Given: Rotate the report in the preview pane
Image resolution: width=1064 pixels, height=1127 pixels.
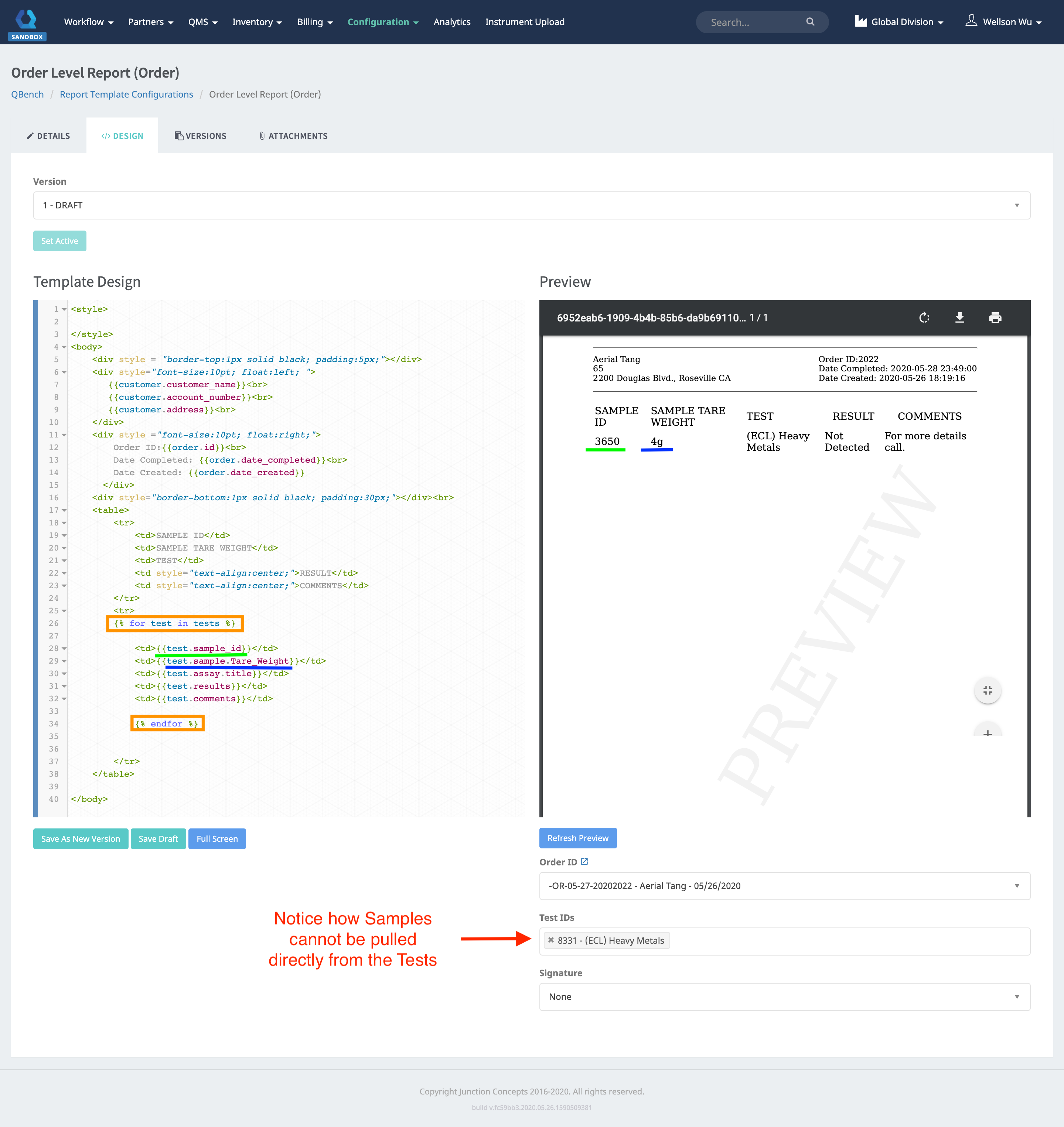Looking at the screenshot, I should coord(924,318).
